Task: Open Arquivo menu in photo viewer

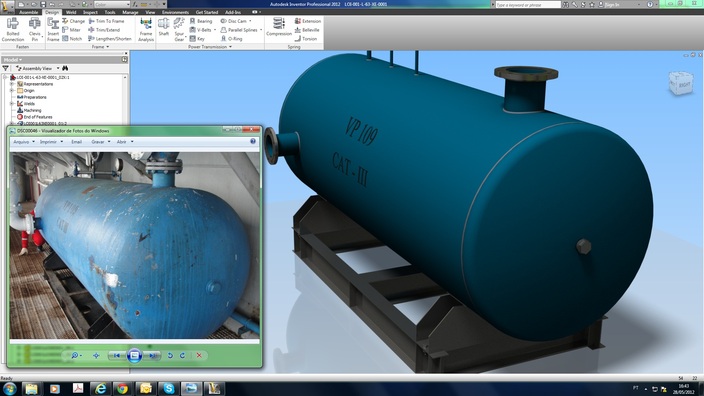Action: [x=23, y=142]
